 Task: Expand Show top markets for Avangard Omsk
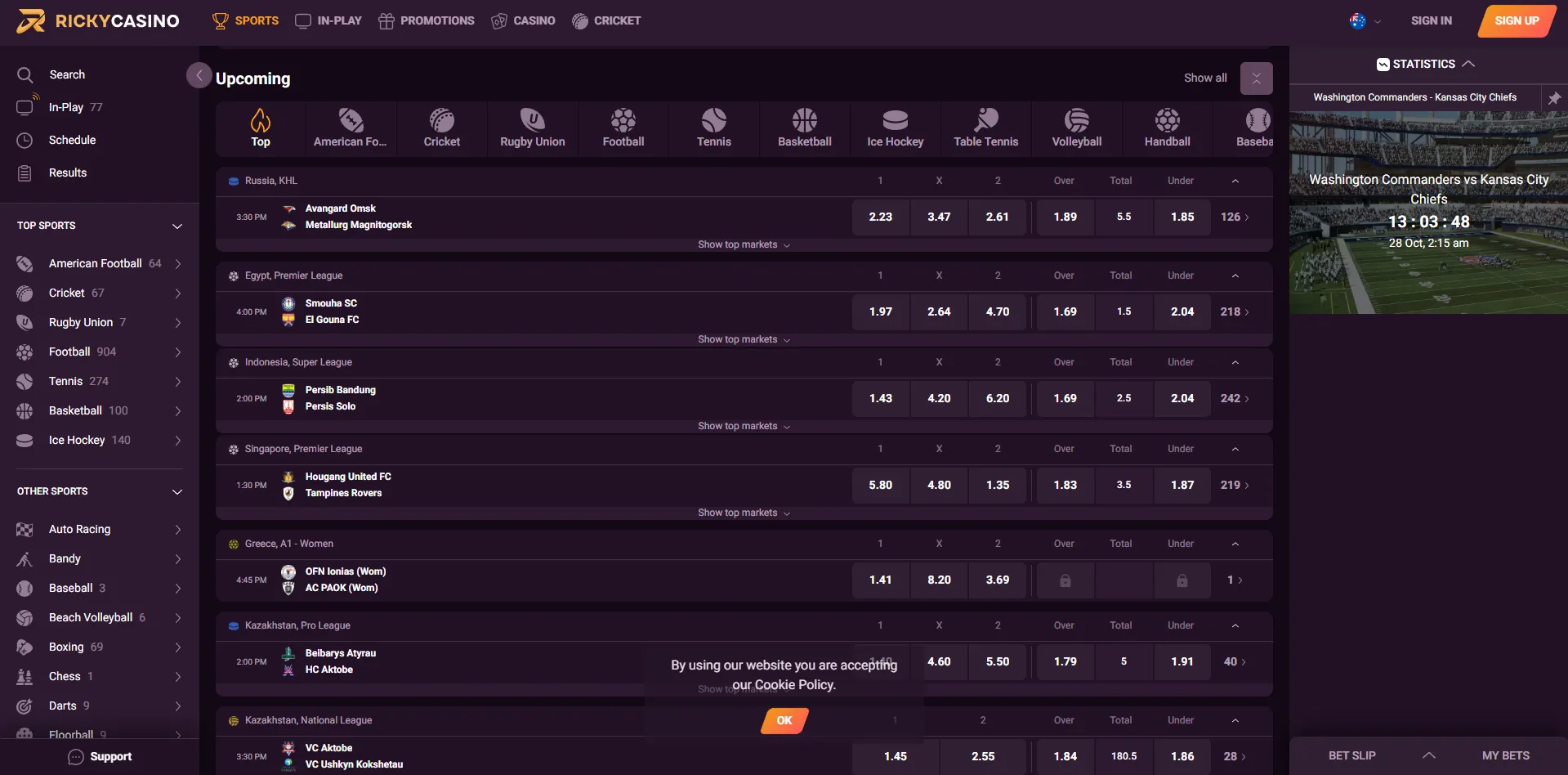(x=744, y=244)
